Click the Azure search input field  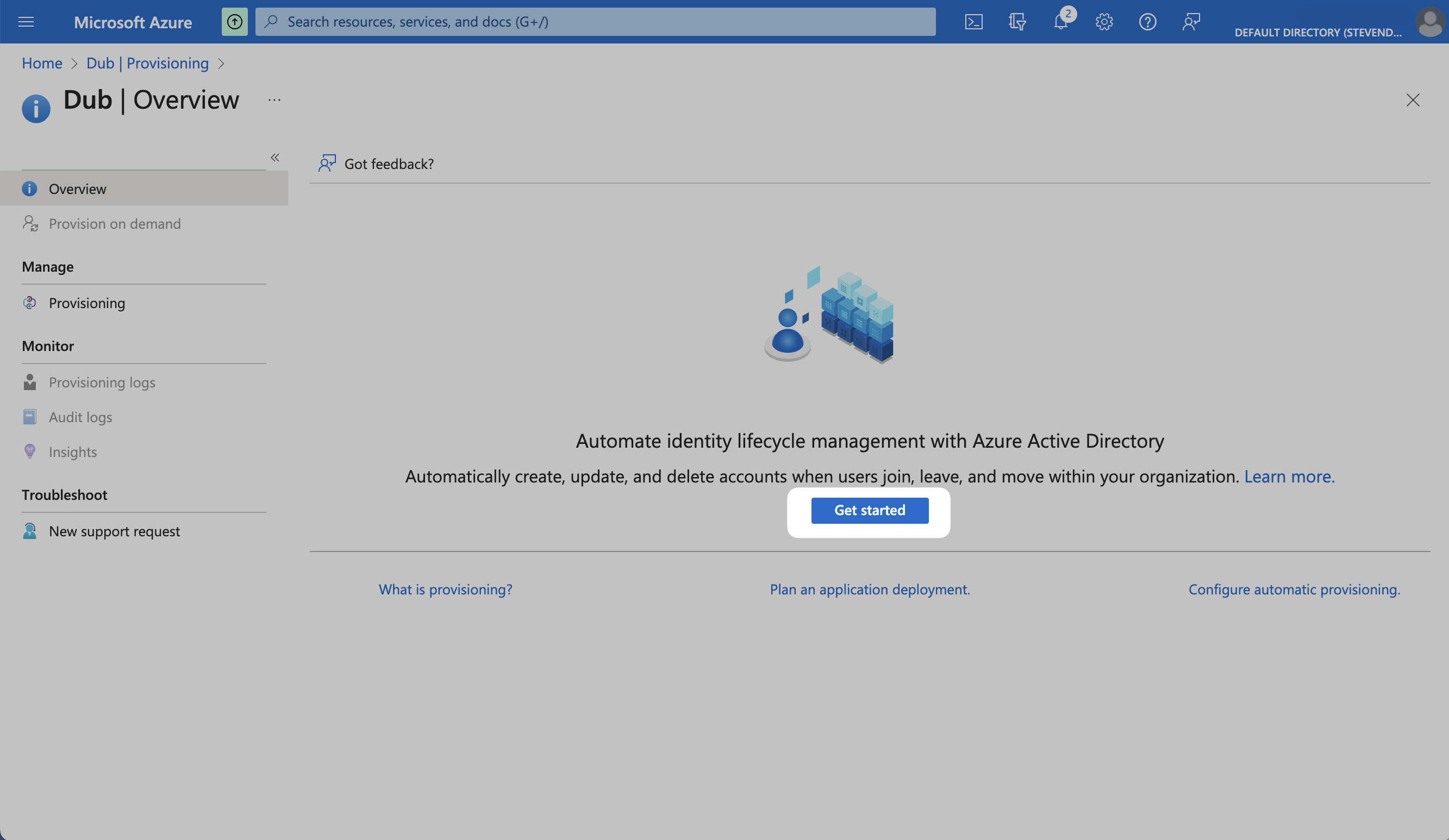tap(595, 21)
